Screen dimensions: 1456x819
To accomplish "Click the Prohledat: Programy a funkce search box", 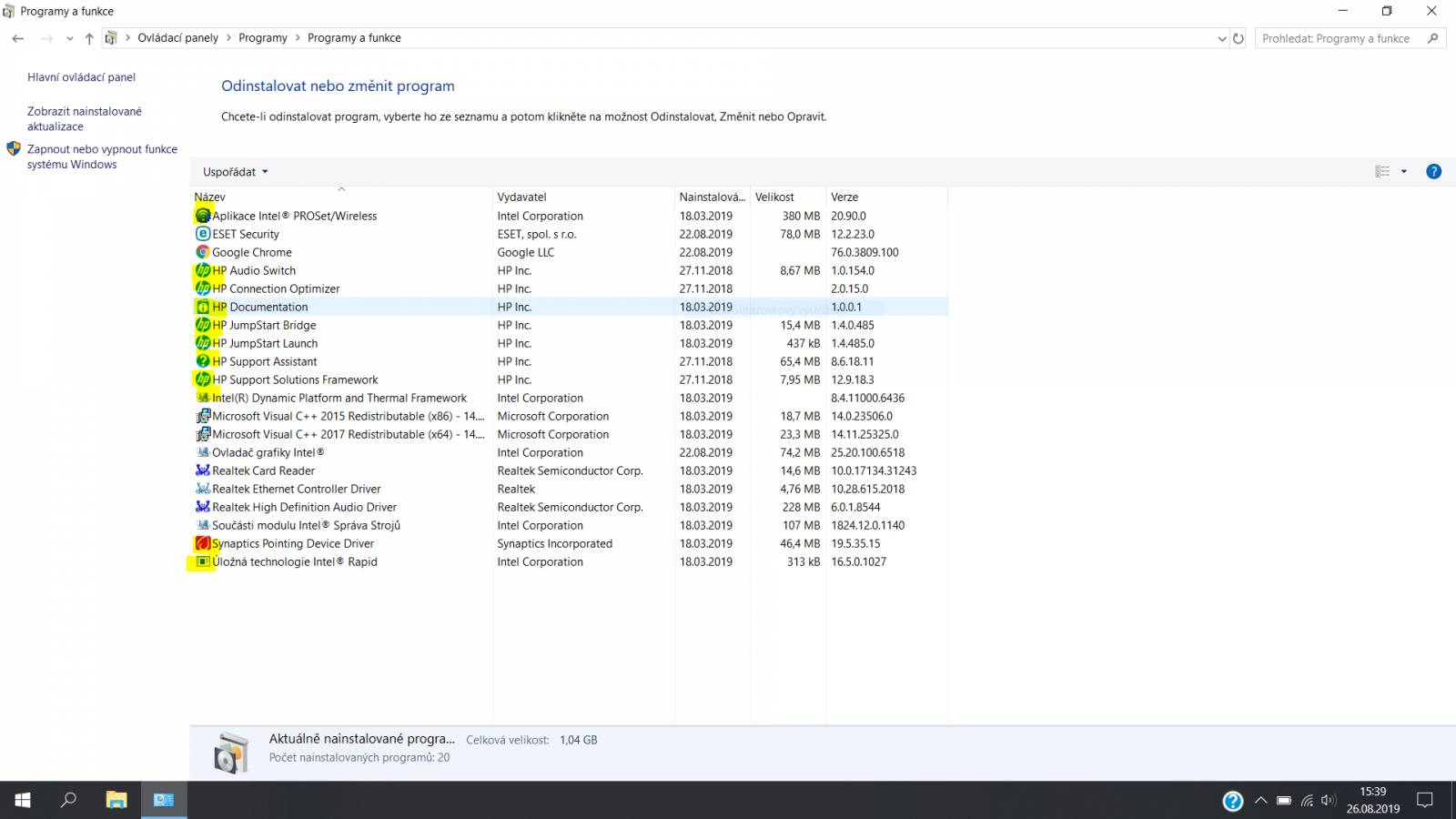I will (1350, 38).
